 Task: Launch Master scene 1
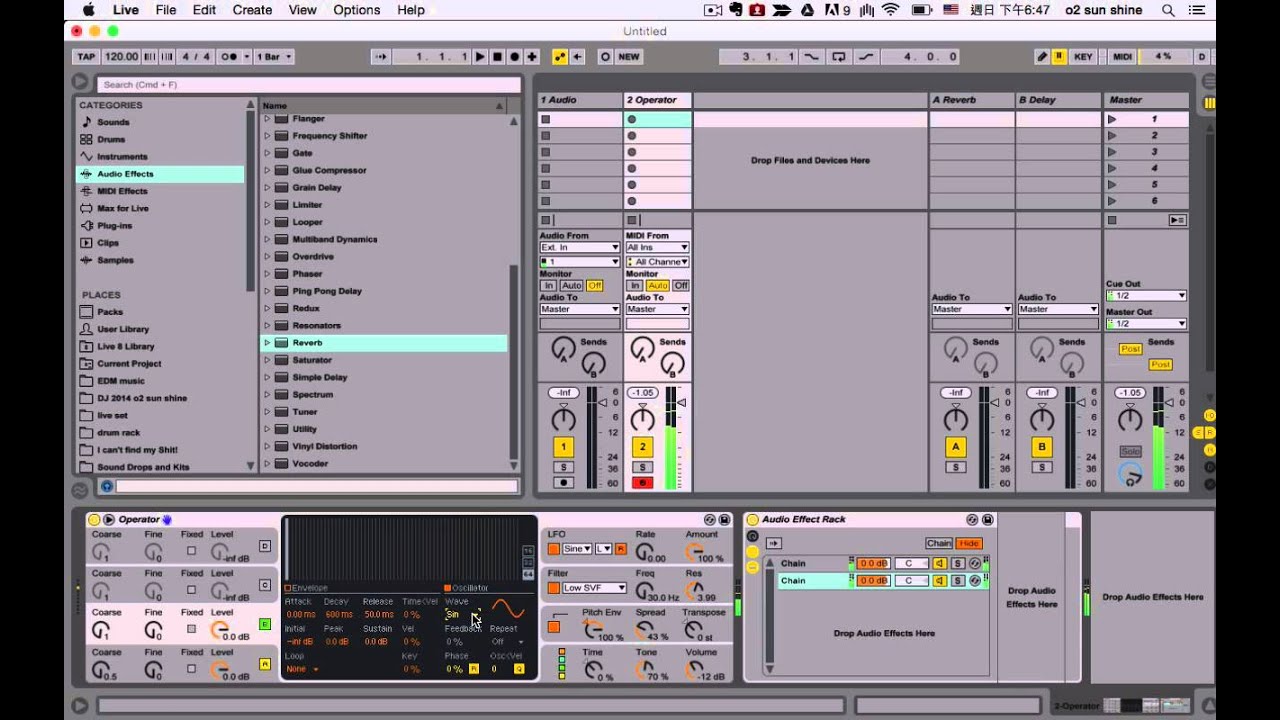click(x=1112, y=119)
